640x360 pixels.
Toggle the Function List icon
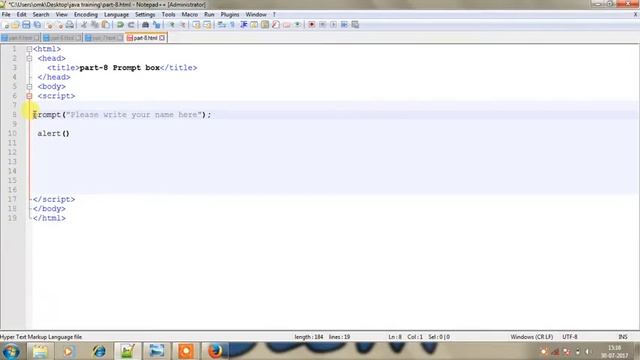pos(276,25)
